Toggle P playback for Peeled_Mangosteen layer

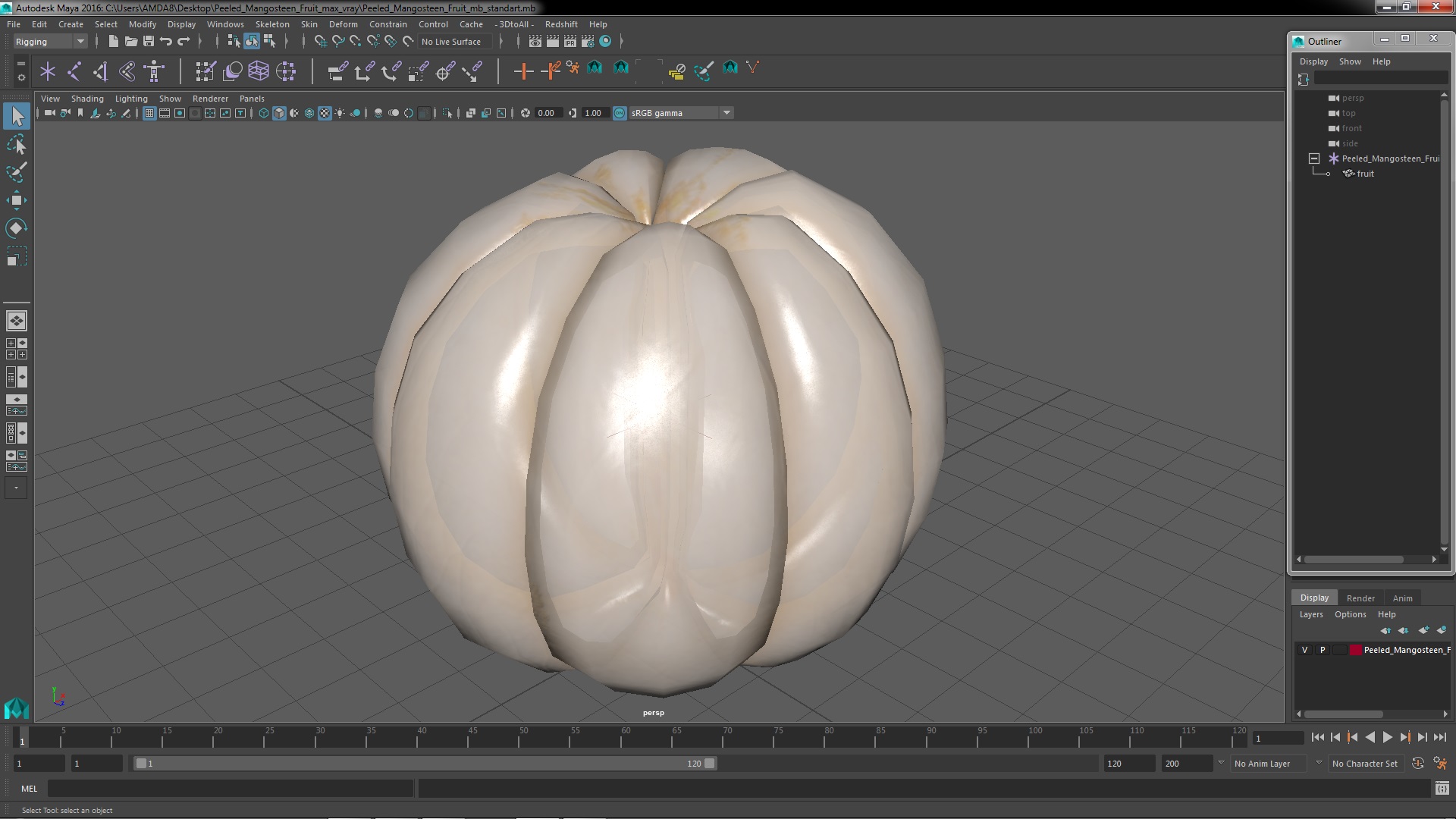click(x=1323, y=650)
